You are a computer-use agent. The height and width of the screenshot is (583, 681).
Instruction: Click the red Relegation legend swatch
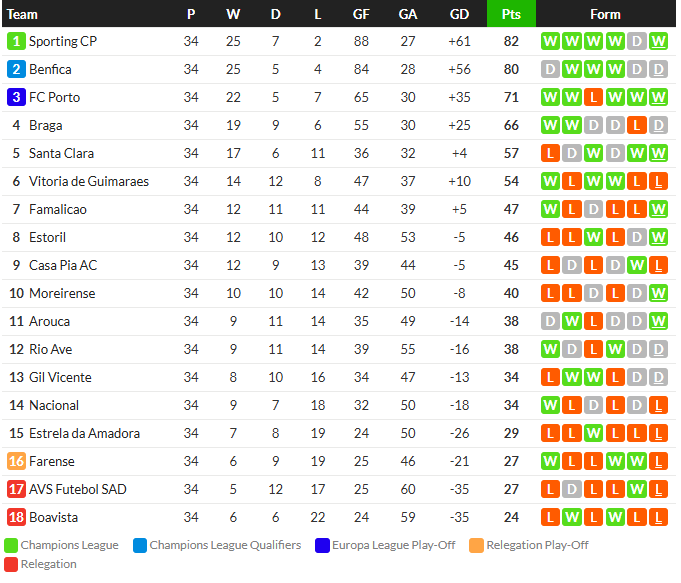pyautogui.click(x=11, y=564)
